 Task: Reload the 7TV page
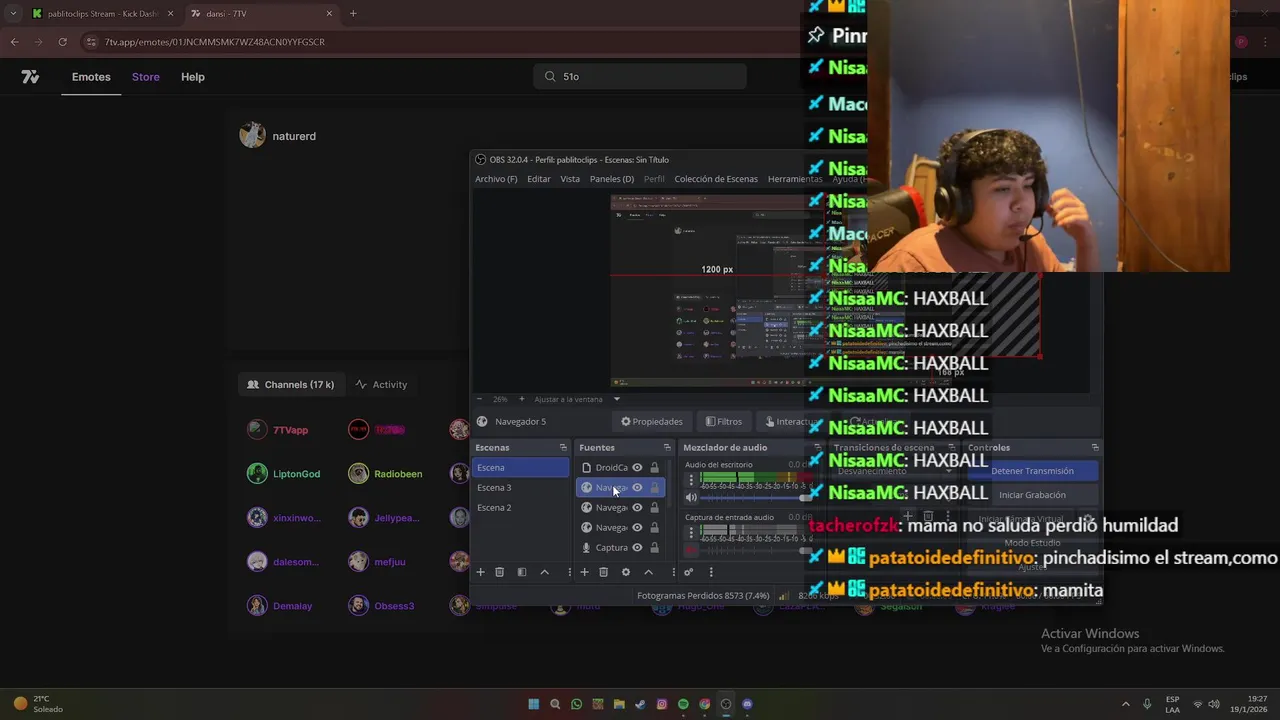[62, 42]
